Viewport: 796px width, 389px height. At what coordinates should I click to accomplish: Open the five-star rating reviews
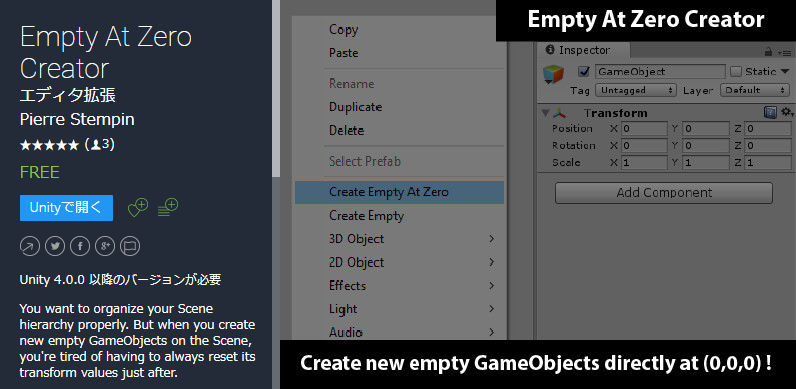coord(49,146)
